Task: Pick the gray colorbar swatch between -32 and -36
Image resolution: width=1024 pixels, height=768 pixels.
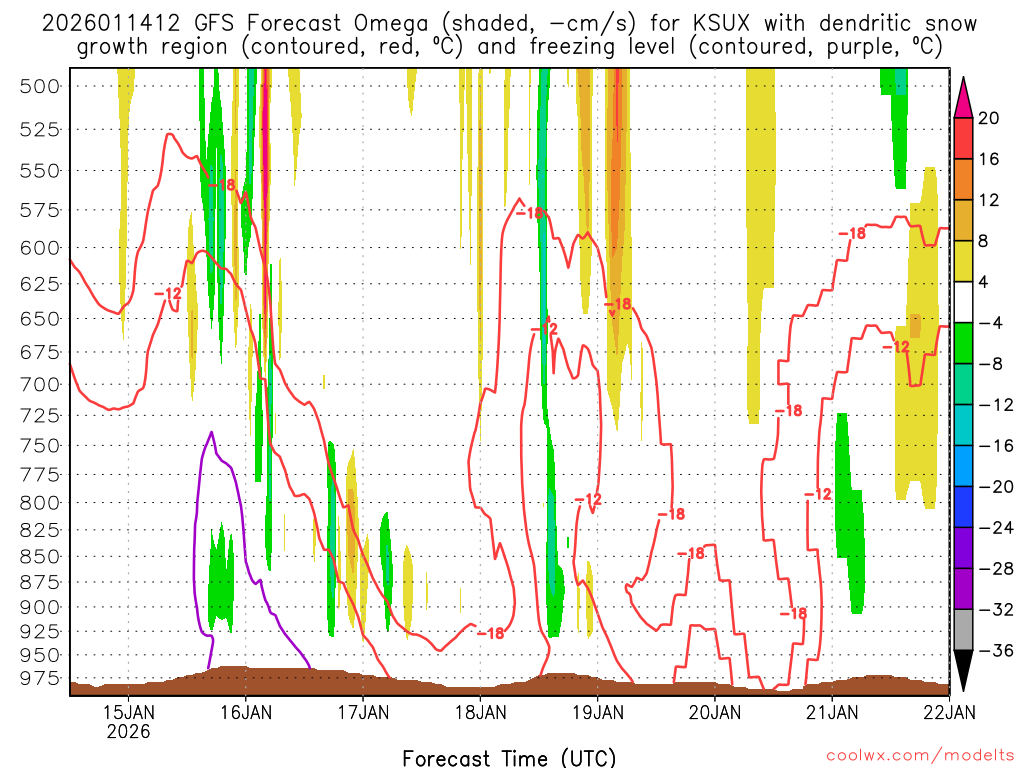Action: pos(963,630)
